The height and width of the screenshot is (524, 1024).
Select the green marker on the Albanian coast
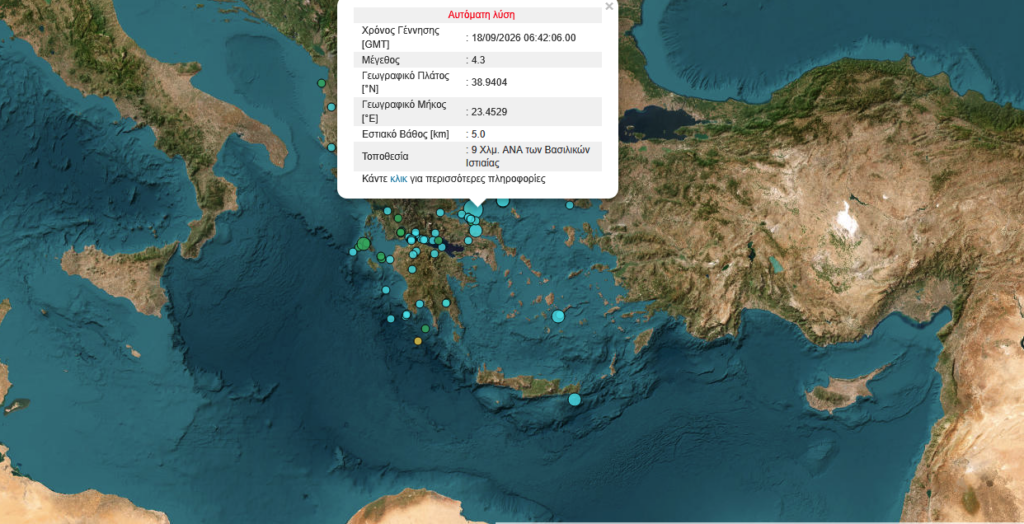(321, 83)
